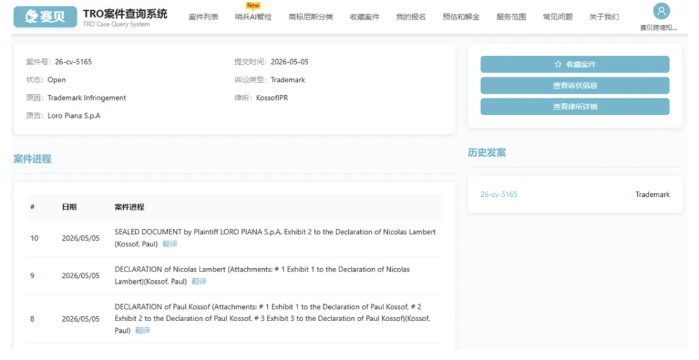The height and width of the screenshot is (360, 699).
Task: Click the 赛贝 logo
Action: tap(45, 17)
